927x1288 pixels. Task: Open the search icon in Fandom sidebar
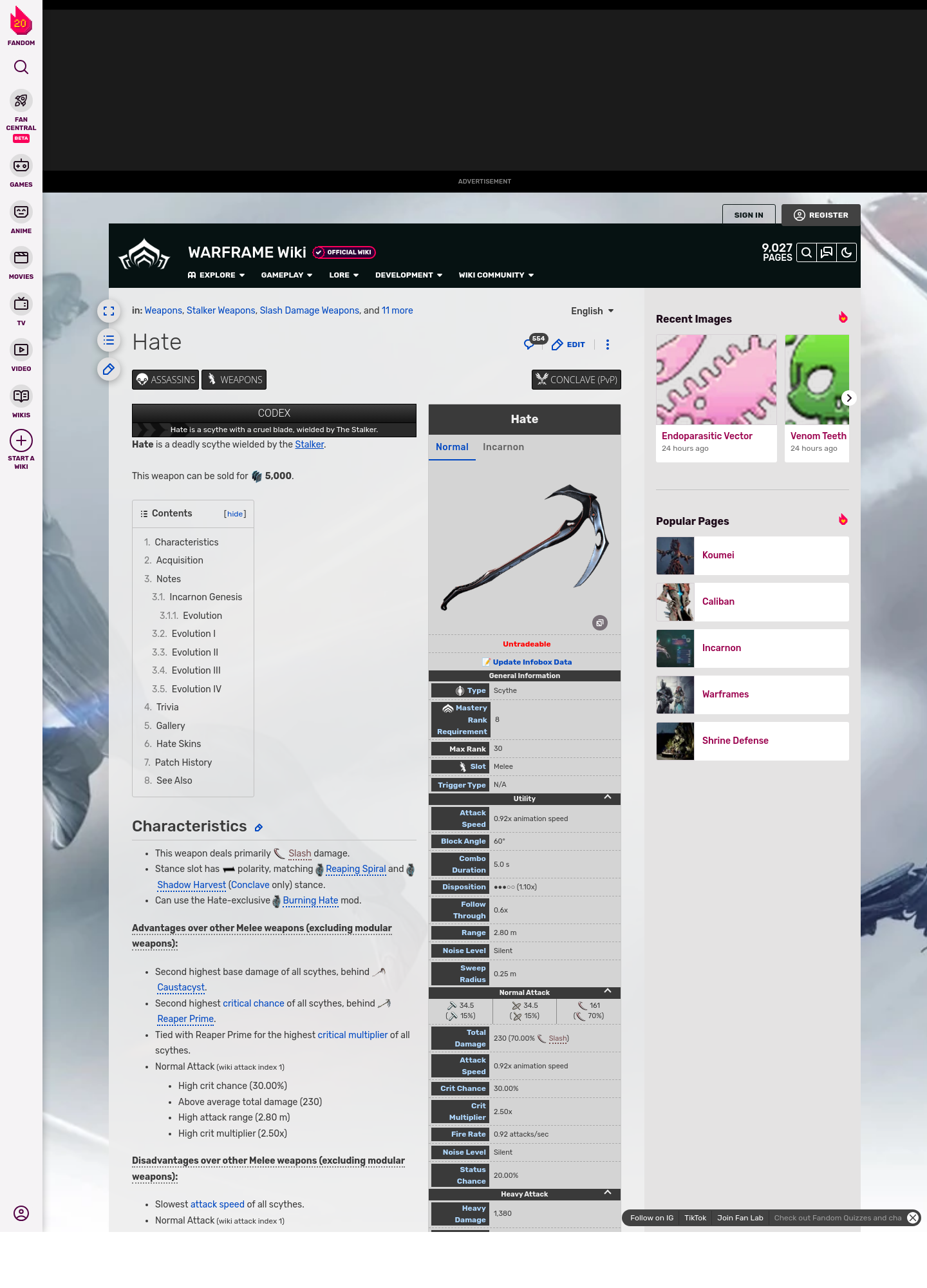point(21,67)
